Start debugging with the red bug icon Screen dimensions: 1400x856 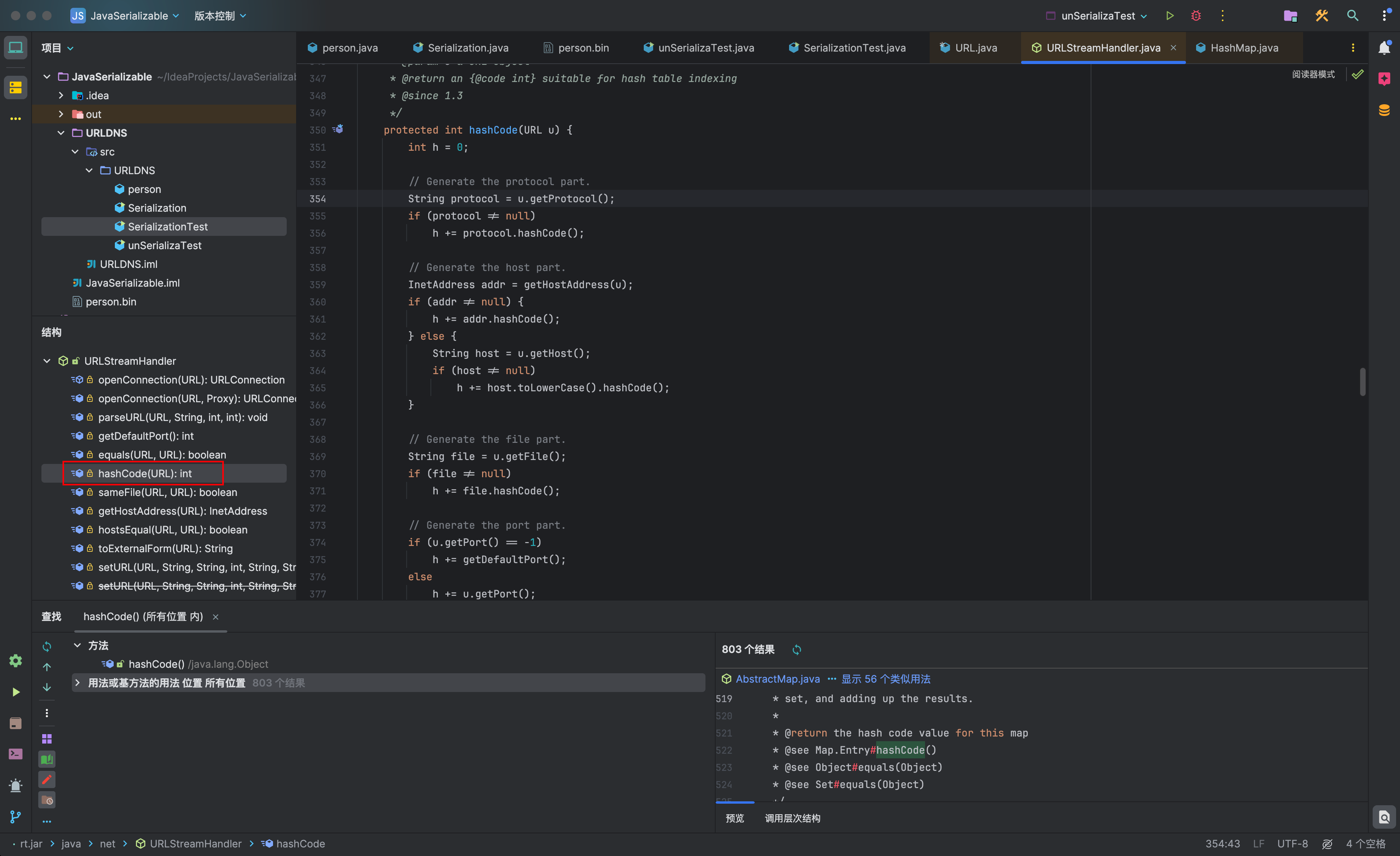[1195, 16]
